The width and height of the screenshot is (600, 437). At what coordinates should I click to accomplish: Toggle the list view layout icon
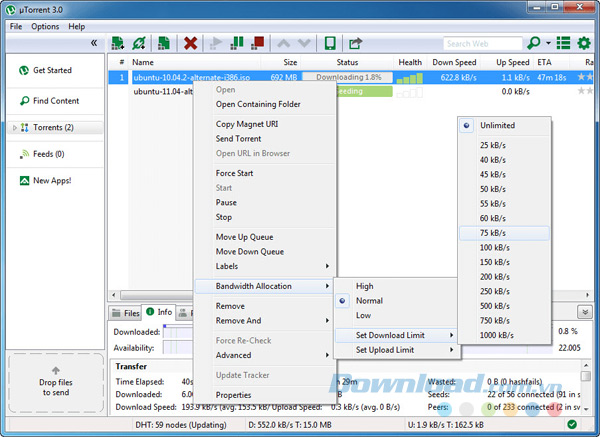(x=563, y=43)
